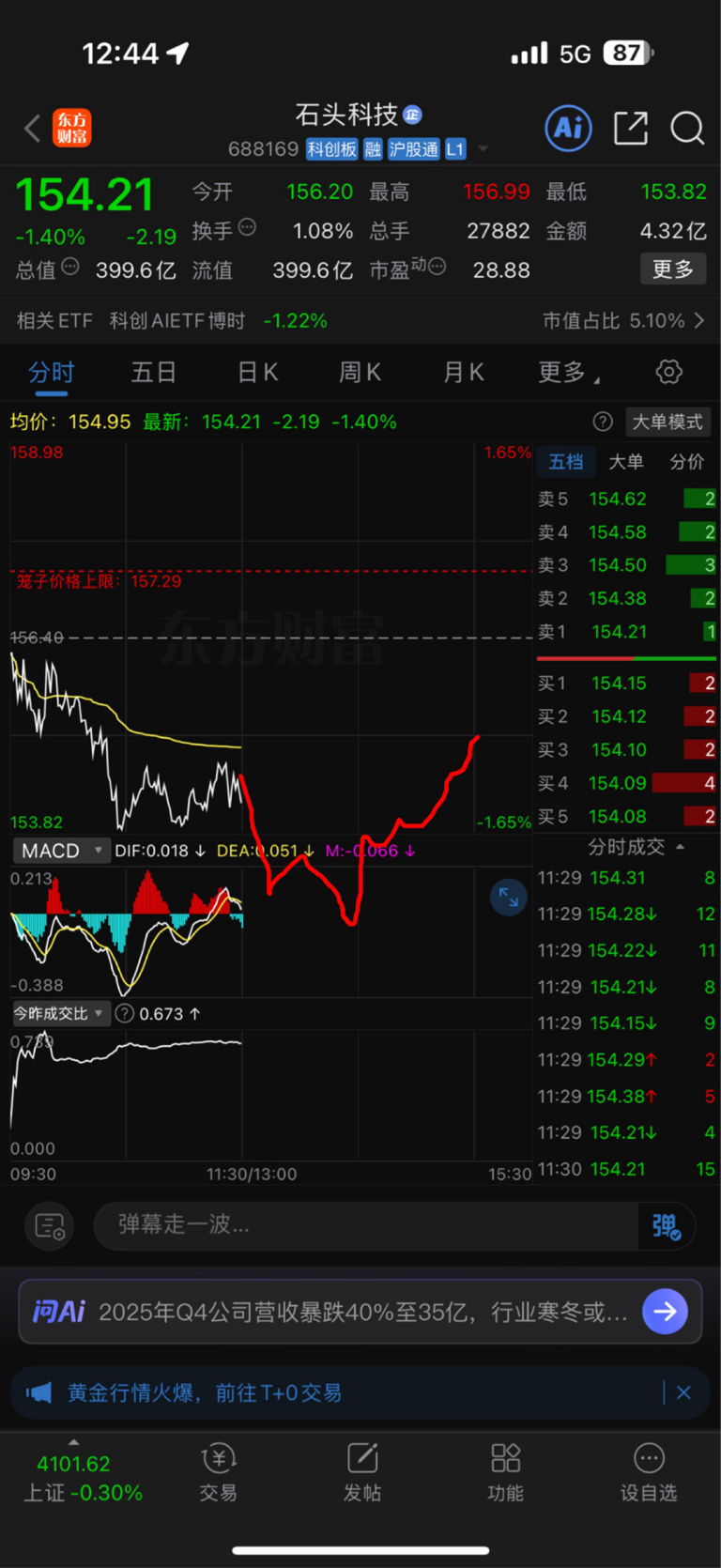Tap the 买5 154.08 order row
721x1568 pixels.
627,816
